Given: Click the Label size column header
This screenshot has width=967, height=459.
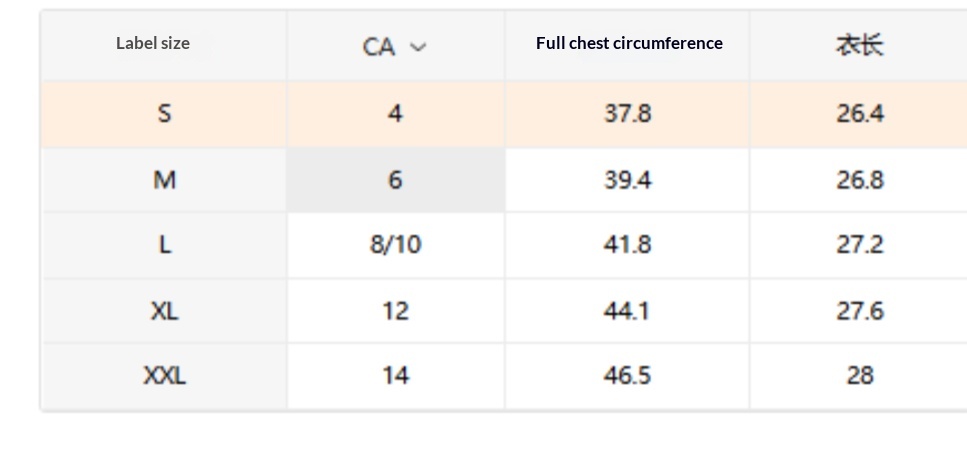Looking at the screenshot, I should click(x=153, y=43).
